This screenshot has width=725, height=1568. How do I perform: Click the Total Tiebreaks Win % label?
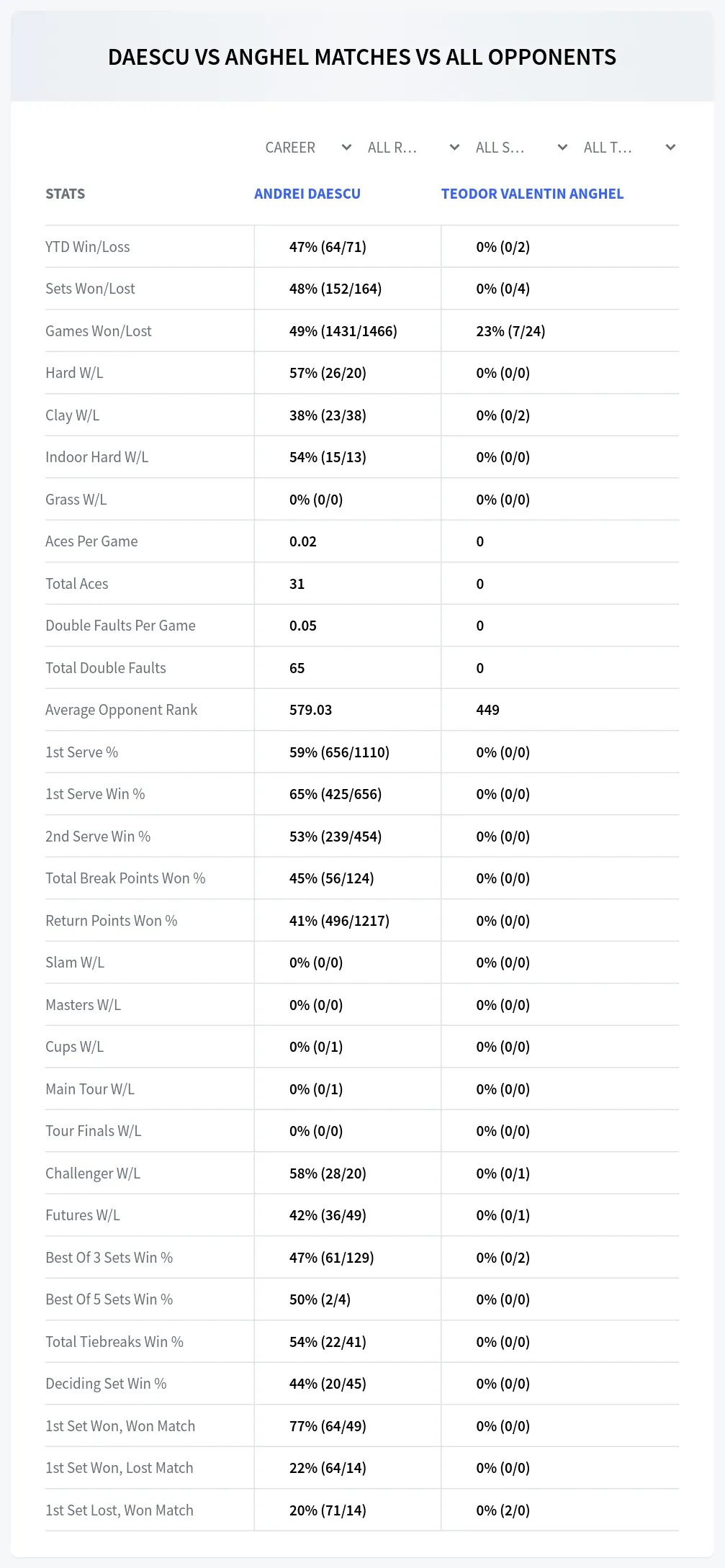pos(114,1342)
